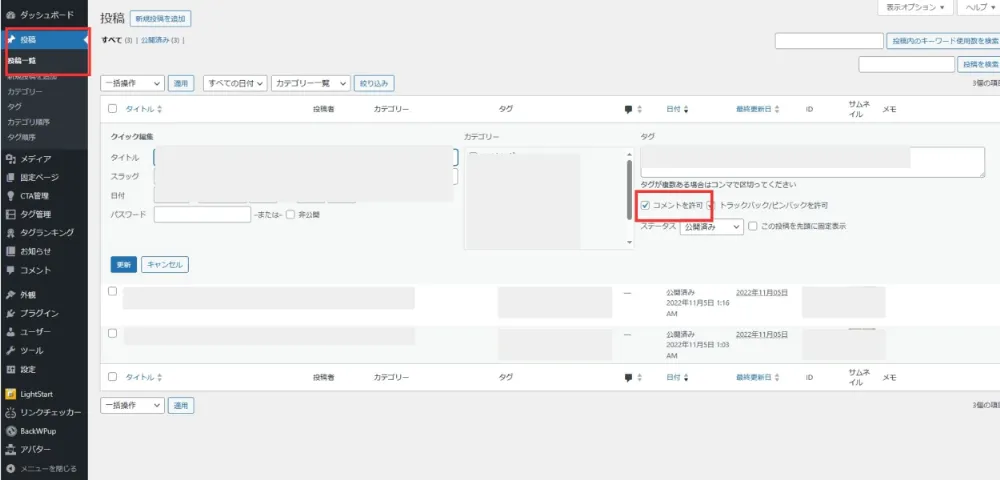Select the タグ submenu item in the sidebar
Viewport: 1000px width, 480px height.
tap(14, 107)
